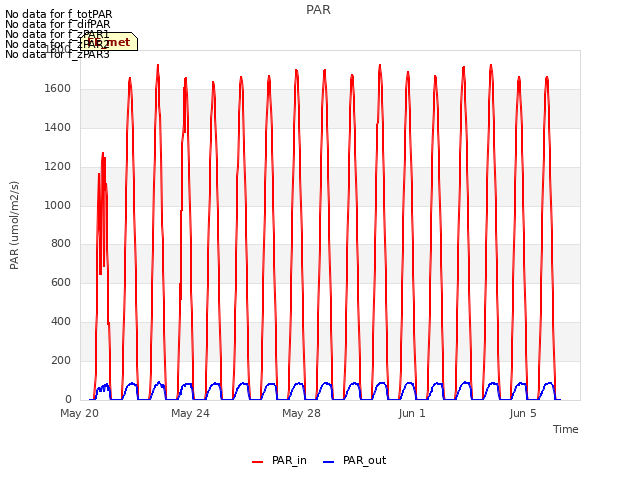Click the 600 y-axis tick label
This screenshot has height=480, width=640.
[61, 282]
